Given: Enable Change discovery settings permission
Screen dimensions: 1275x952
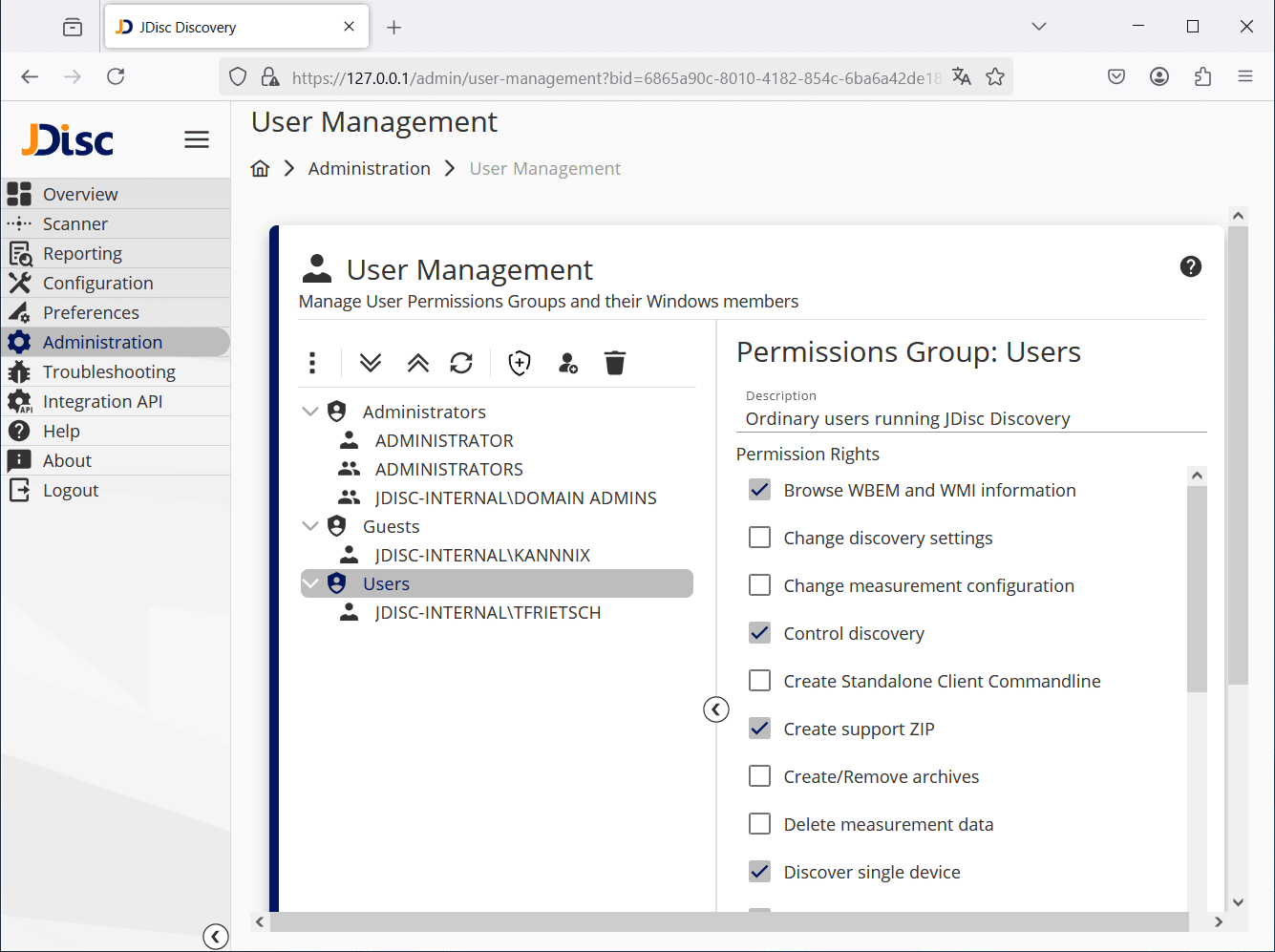Looking at the screenshot, I should (759, 537).
